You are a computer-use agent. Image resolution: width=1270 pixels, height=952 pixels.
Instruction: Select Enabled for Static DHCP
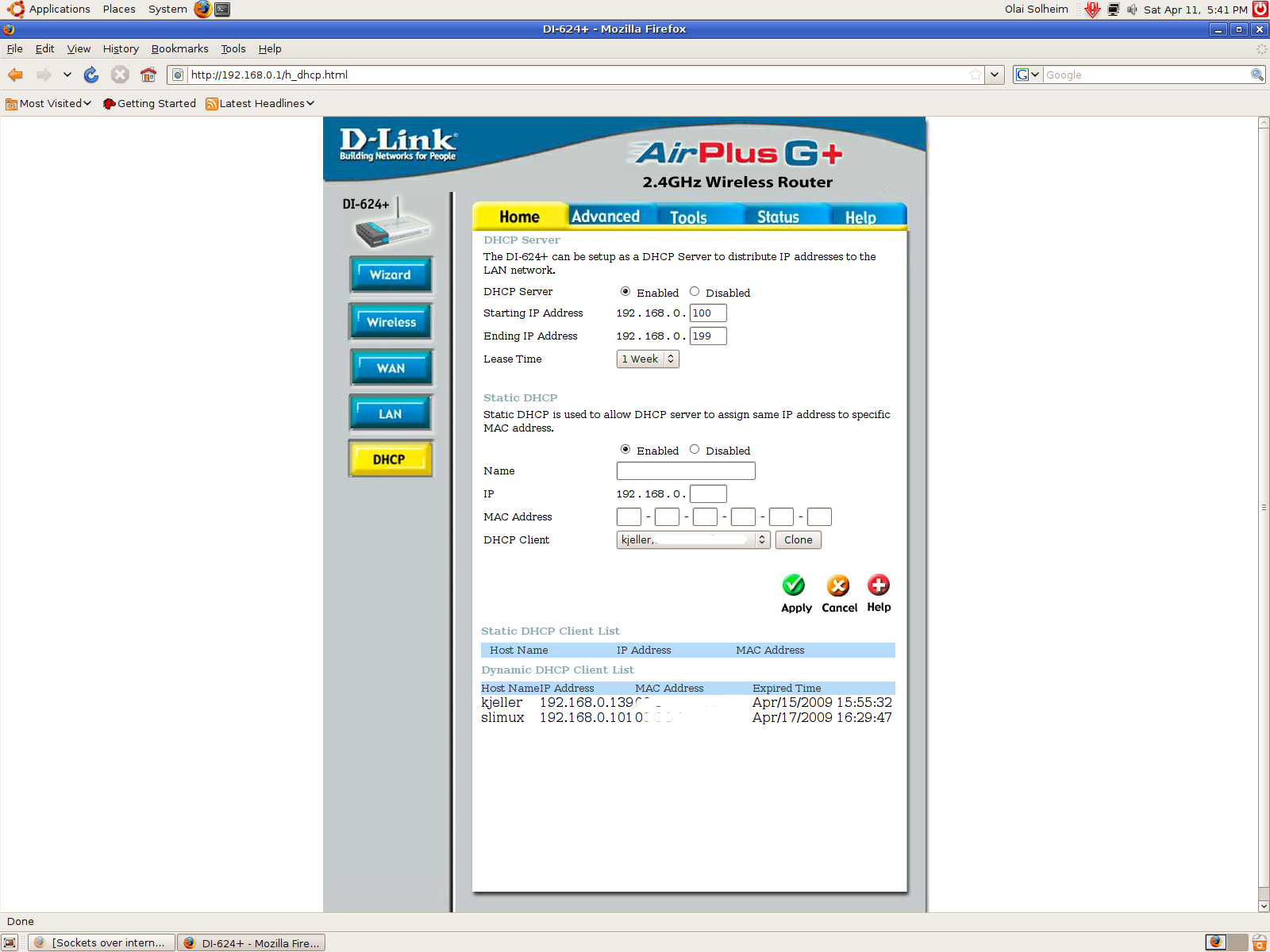coord(625,450)
